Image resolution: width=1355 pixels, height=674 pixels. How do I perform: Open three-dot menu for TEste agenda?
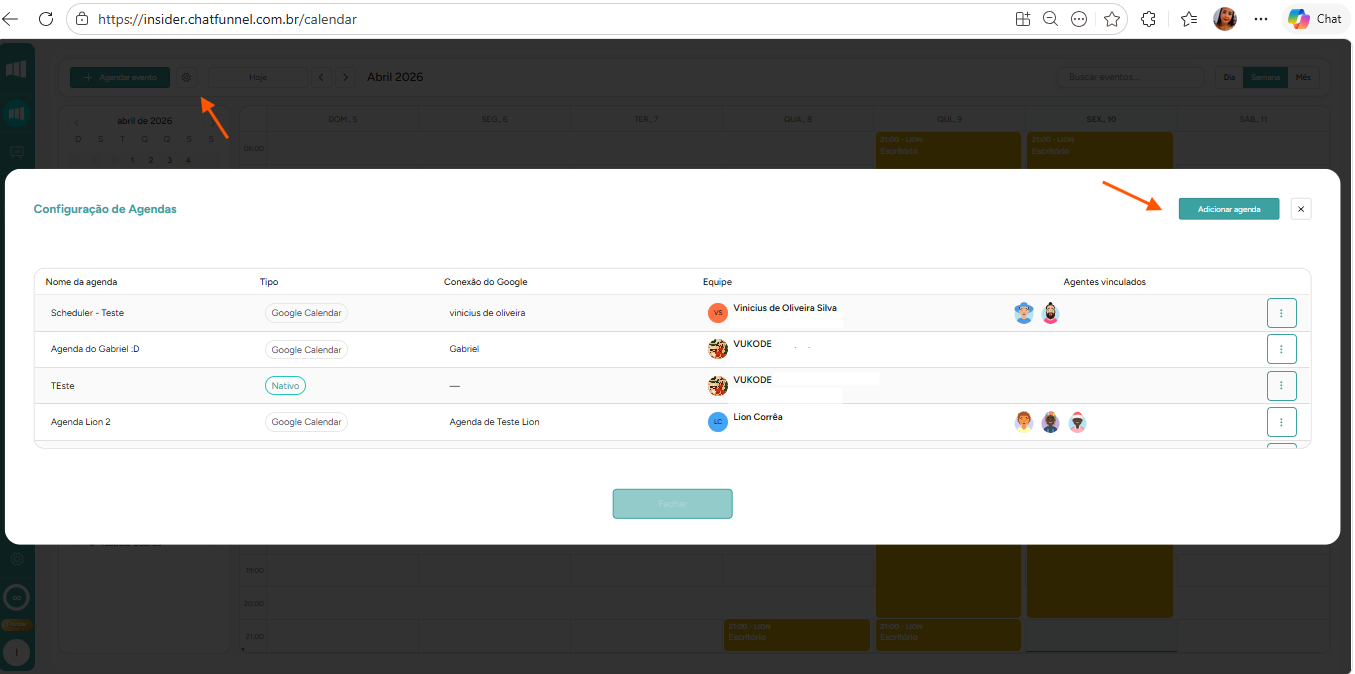[x=1281, y=385]
